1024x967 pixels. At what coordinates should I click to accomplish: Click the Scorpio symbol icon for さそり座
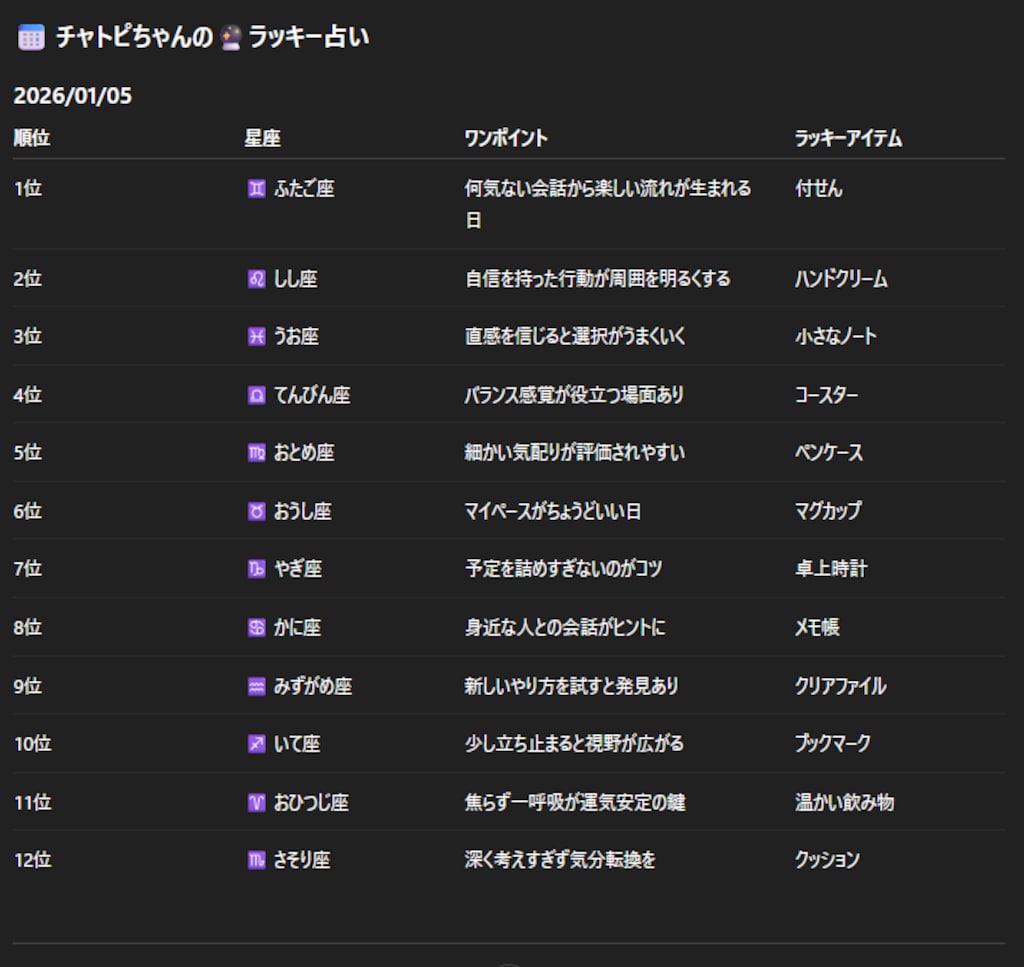coord(257,860)
